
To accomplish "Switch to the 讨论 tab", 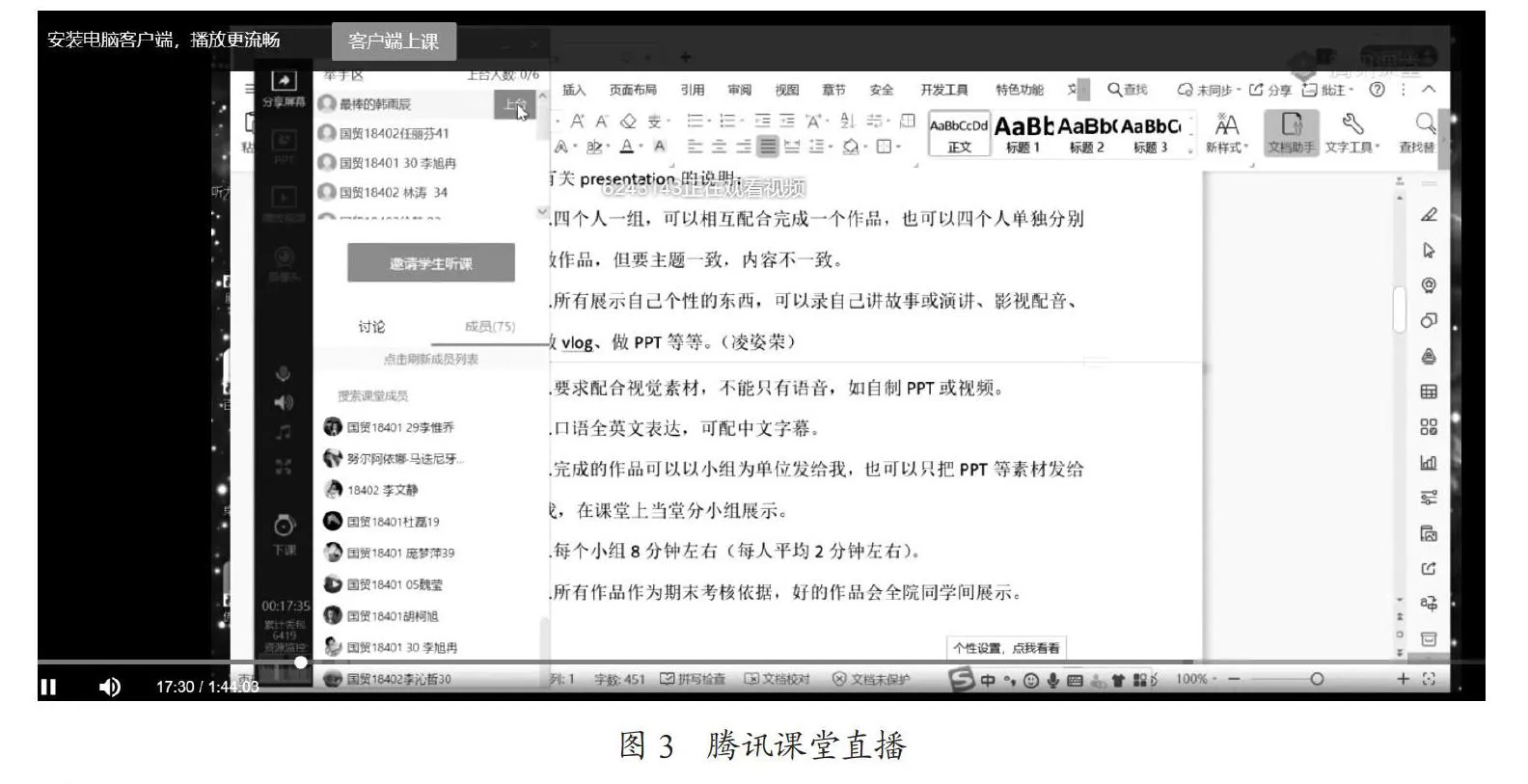I will click(x=371, y=327).
